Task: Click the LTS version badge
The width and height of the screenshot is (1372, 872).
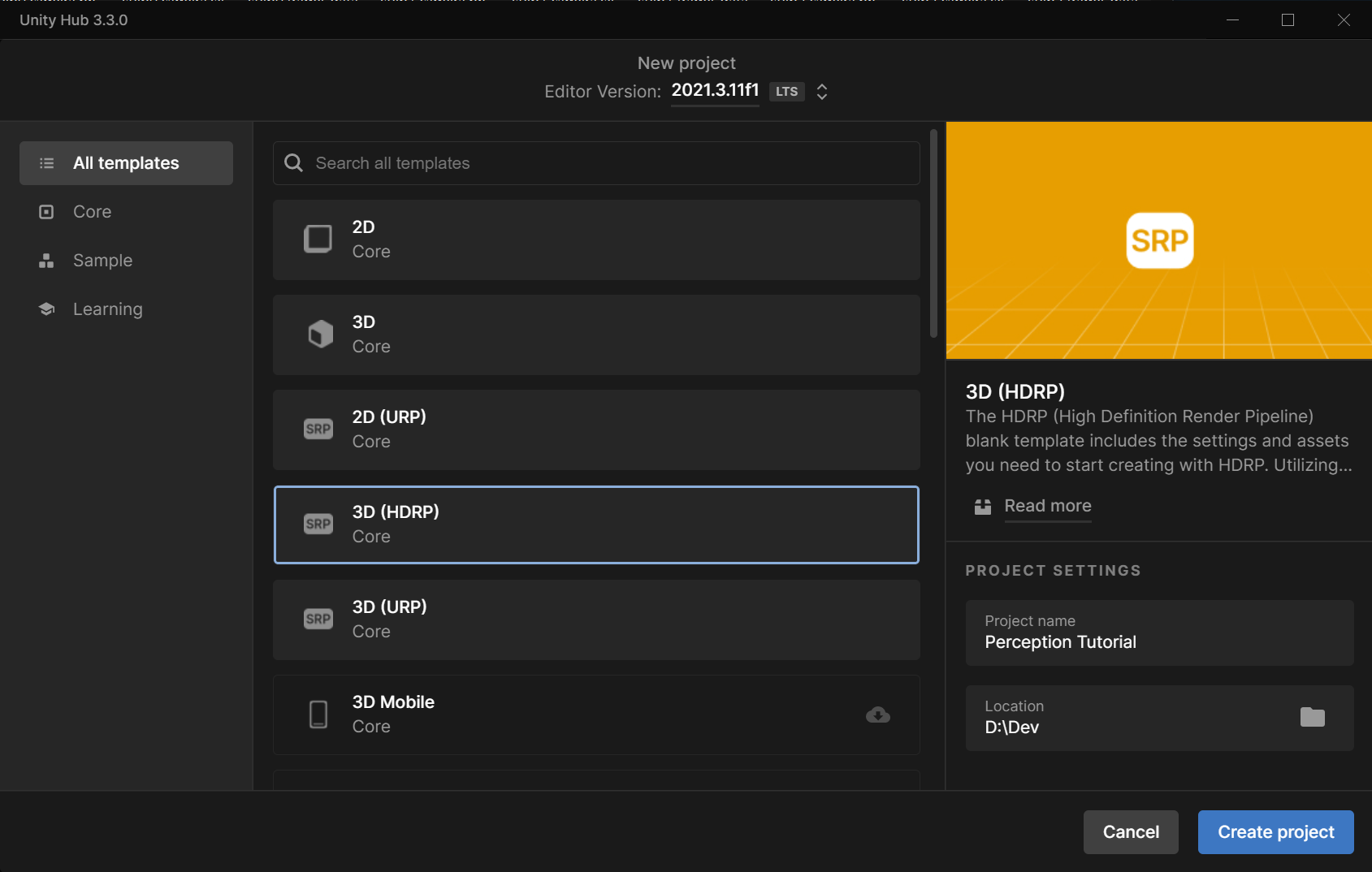Action: pos(786,92)
